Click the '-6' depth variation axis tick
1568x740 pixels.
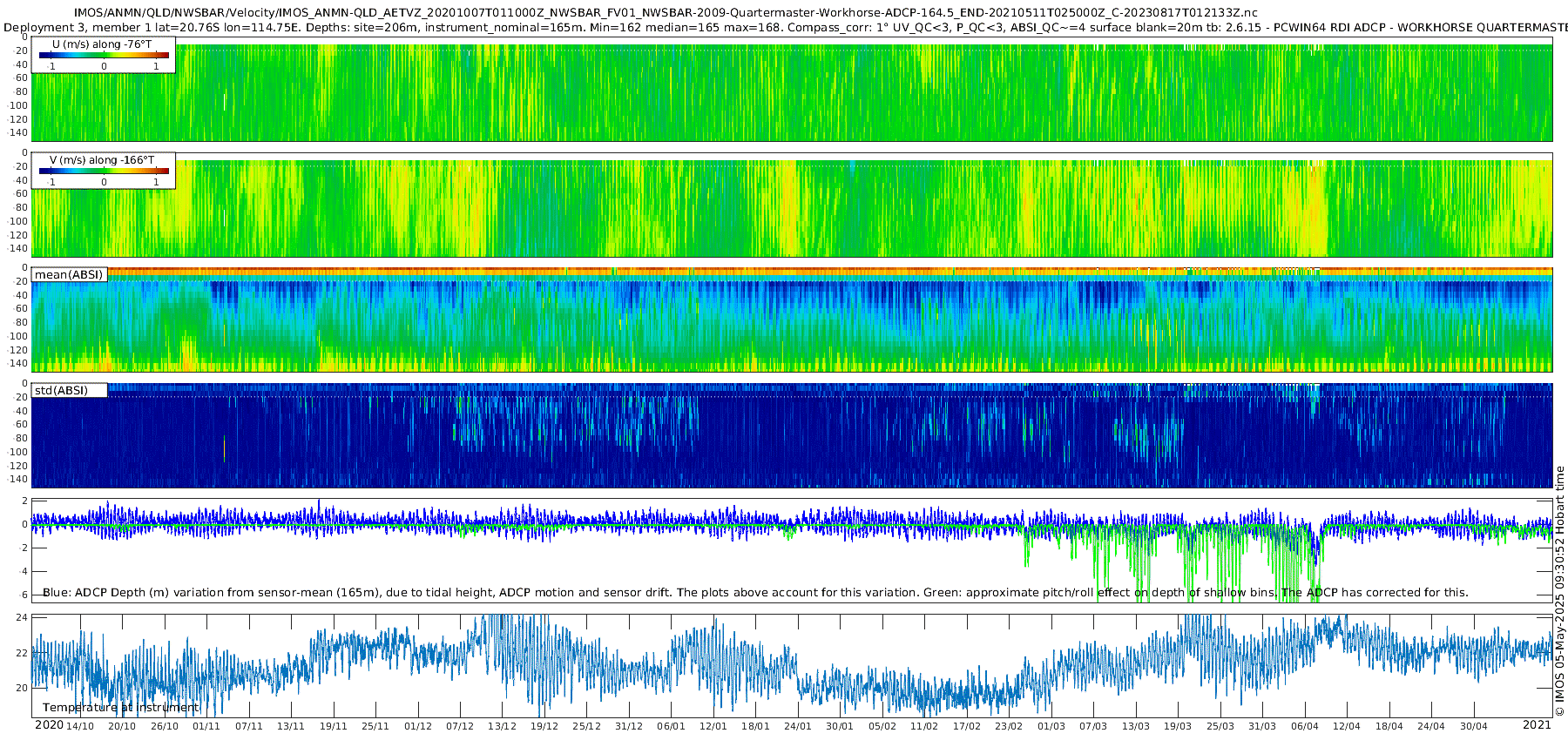22,595
